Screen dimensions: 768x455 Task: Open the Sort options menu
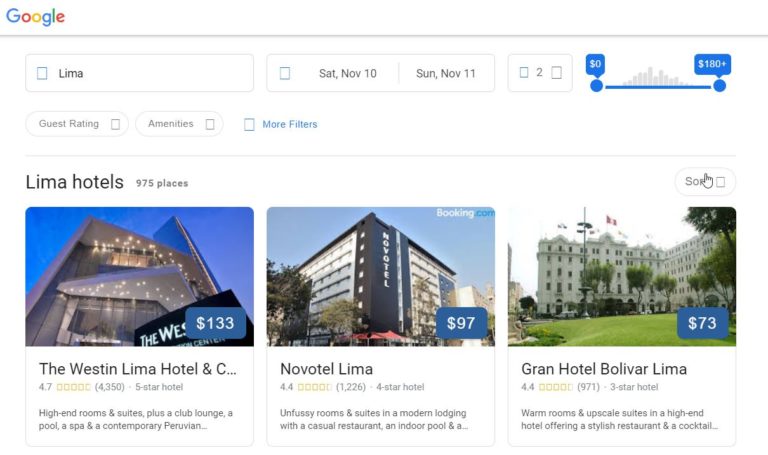point(705,181)
